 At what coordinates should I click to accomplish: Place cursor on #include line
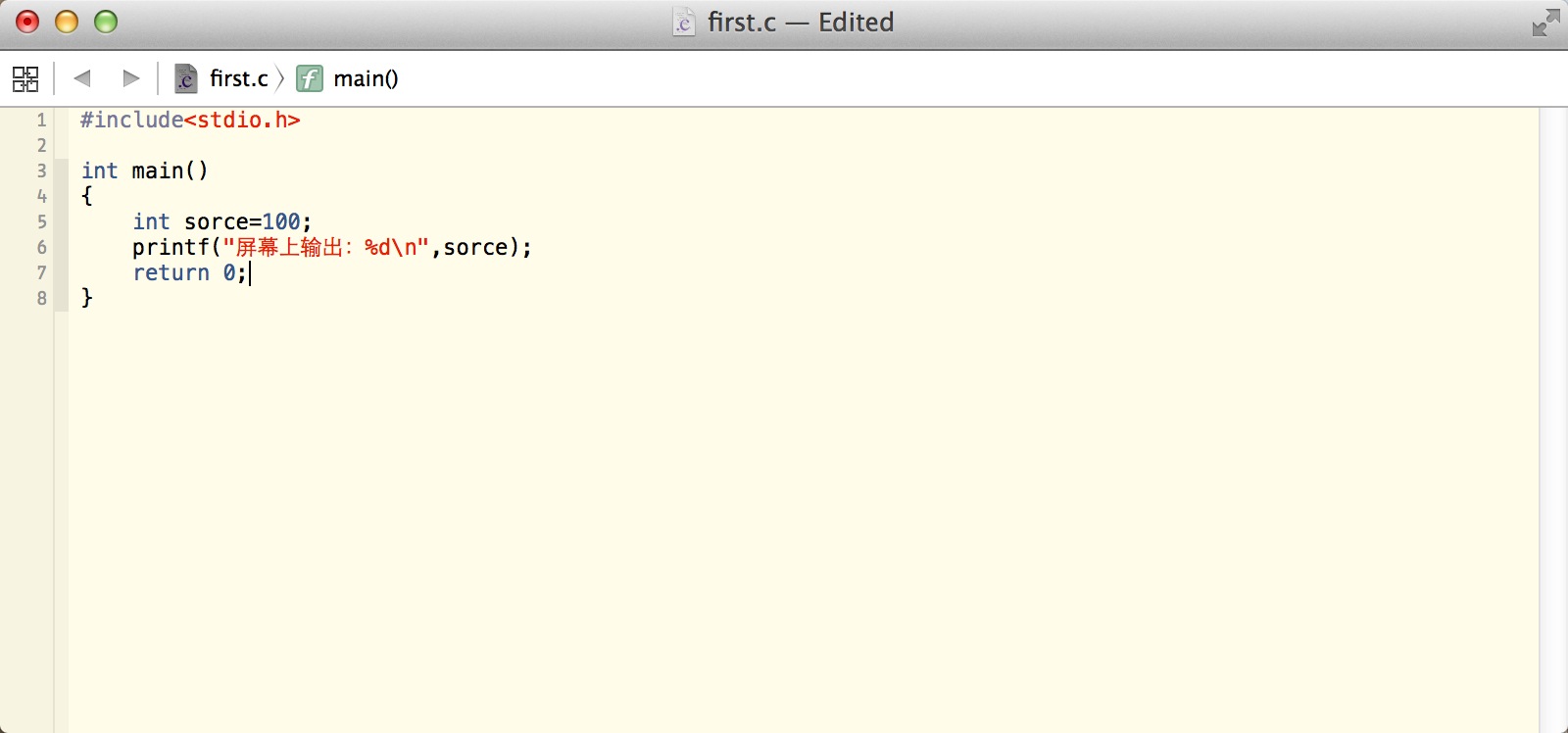[x=190, y=120]
